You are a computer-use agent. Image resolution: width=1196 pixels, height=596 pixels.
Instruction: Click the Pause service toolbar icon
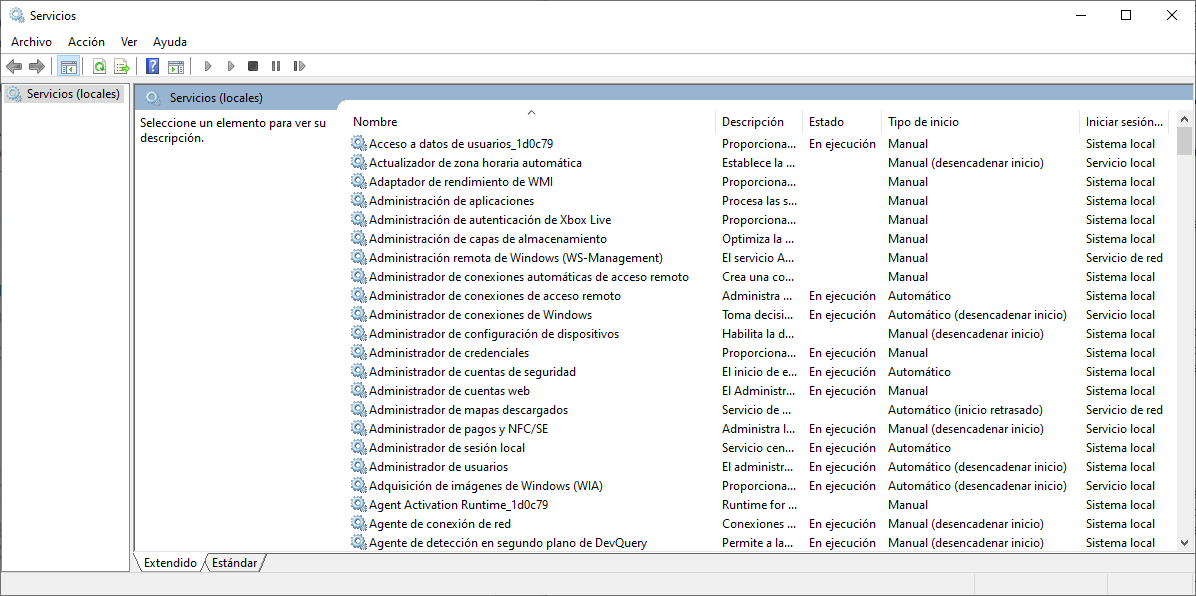(276, 66)
